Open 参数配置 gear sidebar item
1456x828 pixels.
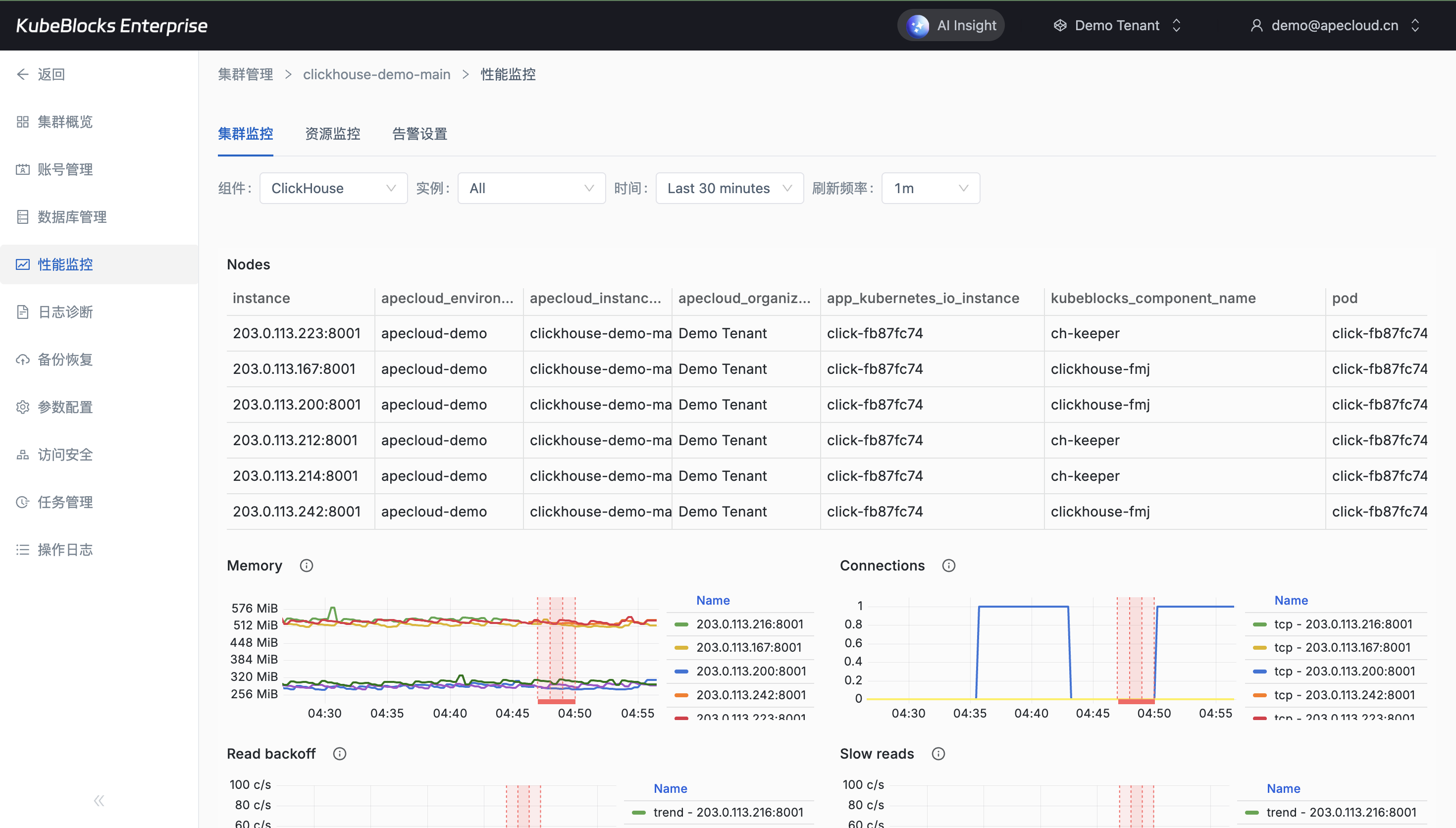click(65, 407)
